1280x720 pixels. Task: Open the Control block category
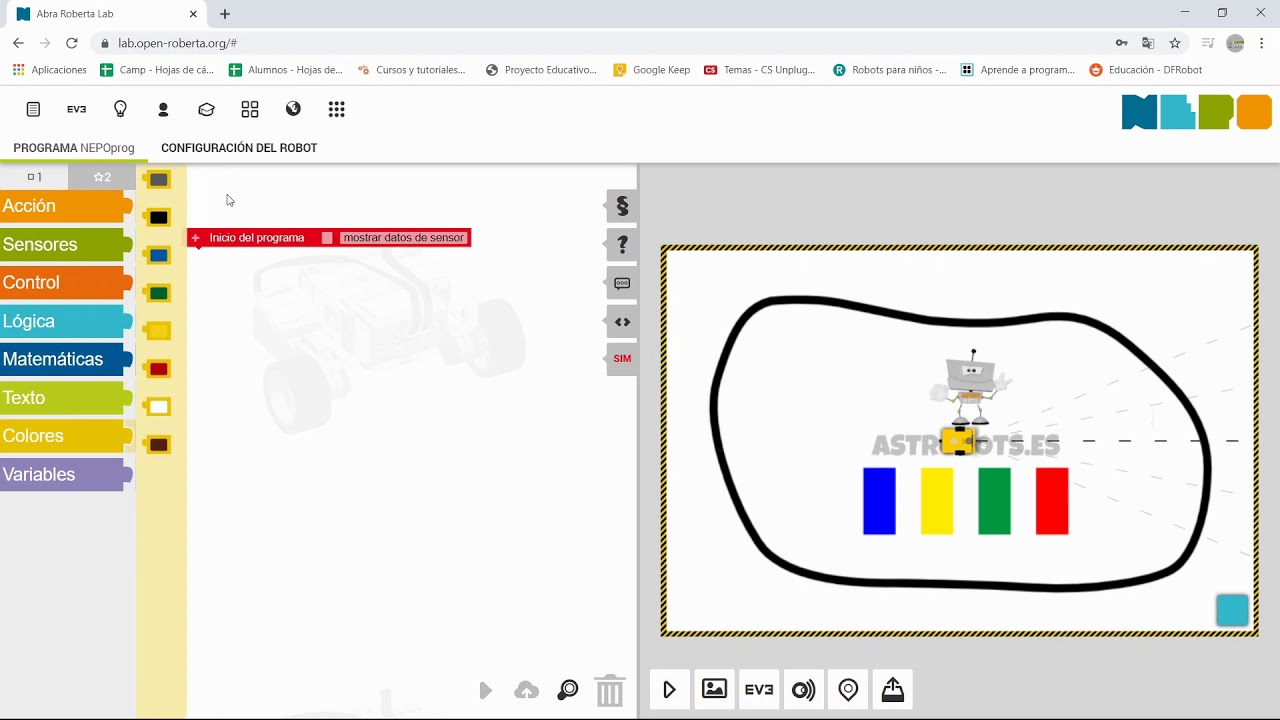point(66,283)
